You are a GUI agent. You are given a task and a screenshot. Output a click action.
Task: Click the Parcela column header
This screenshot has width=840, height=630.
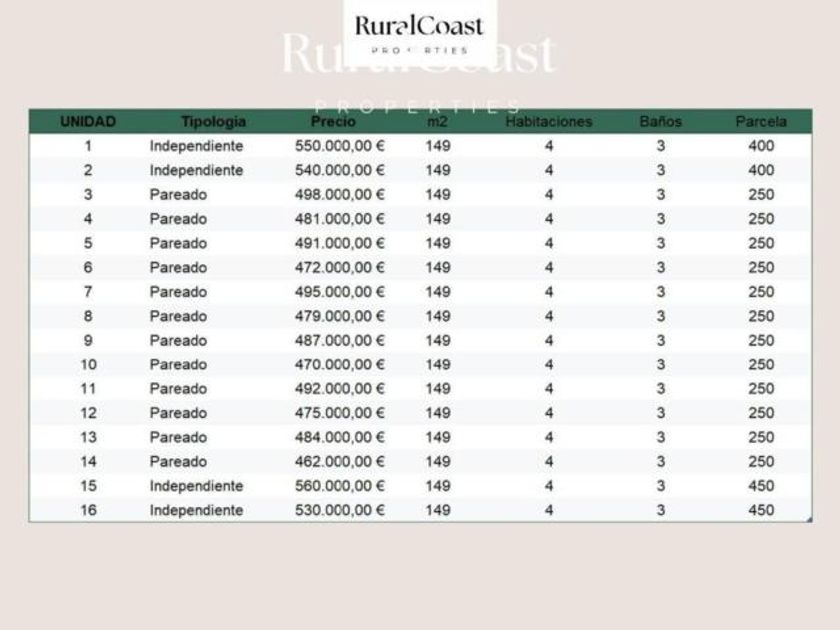761,122
